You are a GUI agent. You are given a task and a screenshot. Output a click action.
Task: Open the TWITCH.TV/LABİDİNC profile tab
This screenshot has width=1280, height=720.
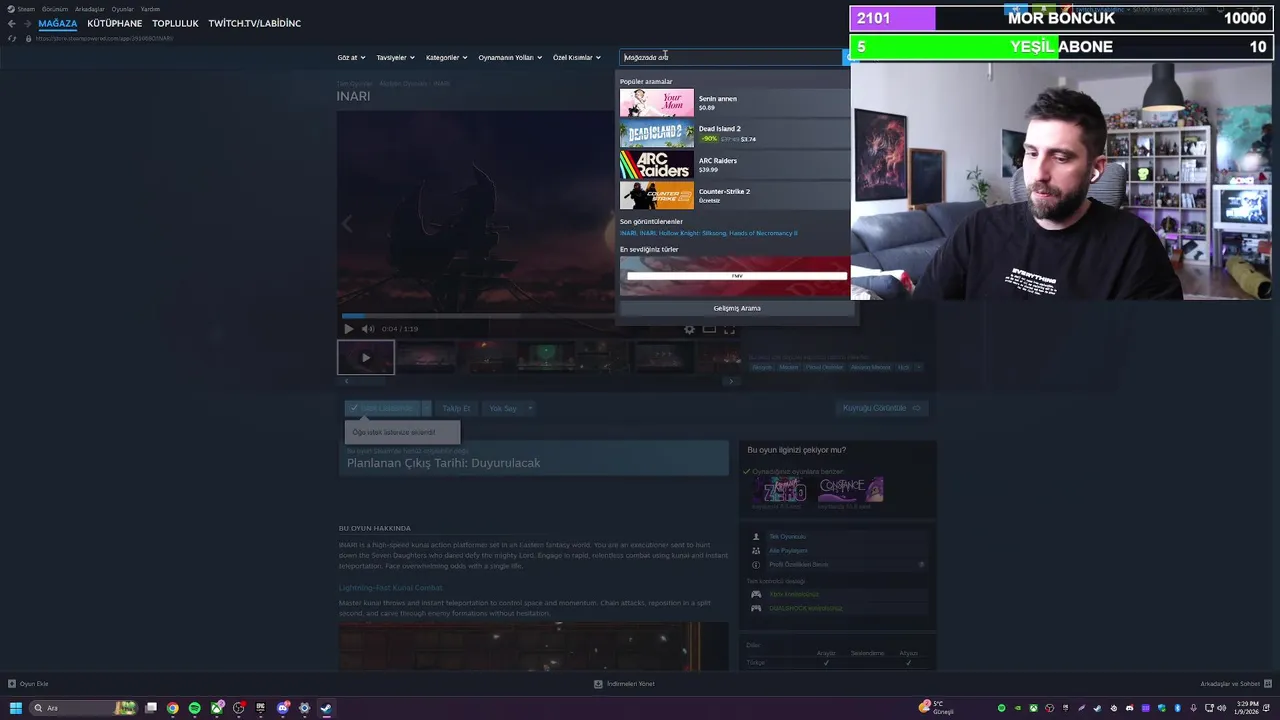tap(254, 23)
